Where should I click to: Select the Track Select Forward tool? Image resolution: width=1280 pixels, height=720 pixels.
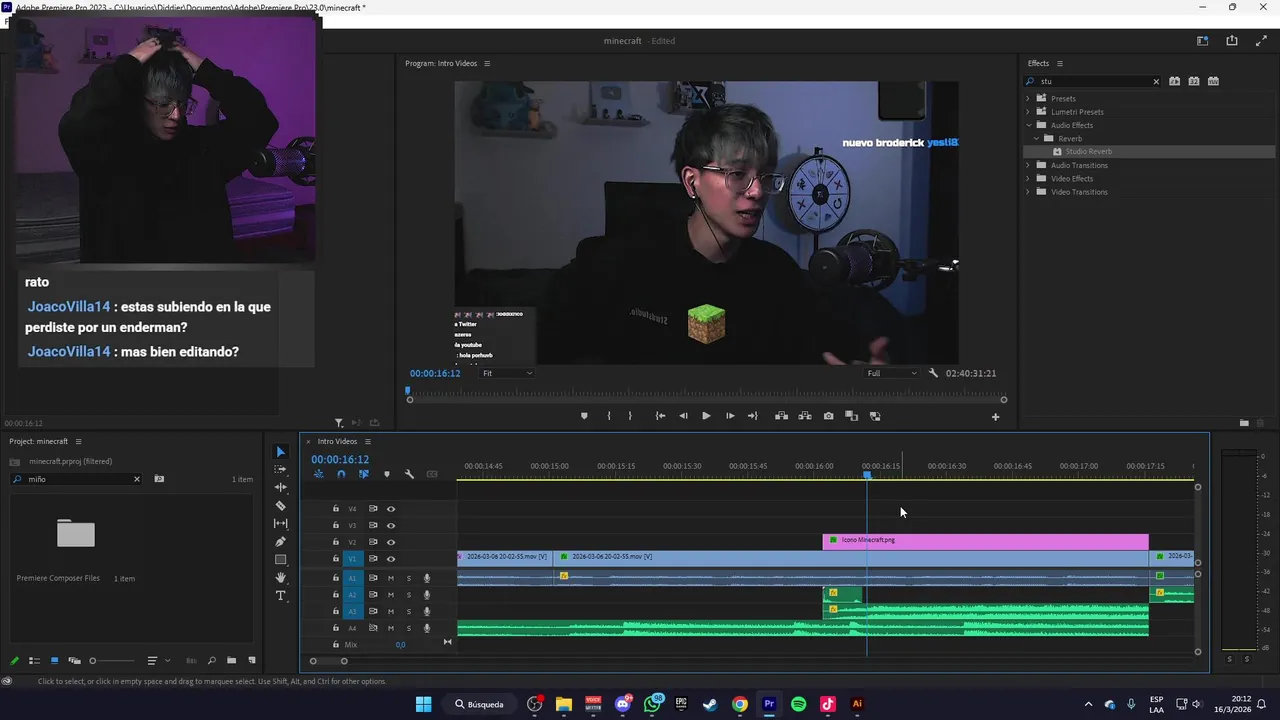point(280,470)
